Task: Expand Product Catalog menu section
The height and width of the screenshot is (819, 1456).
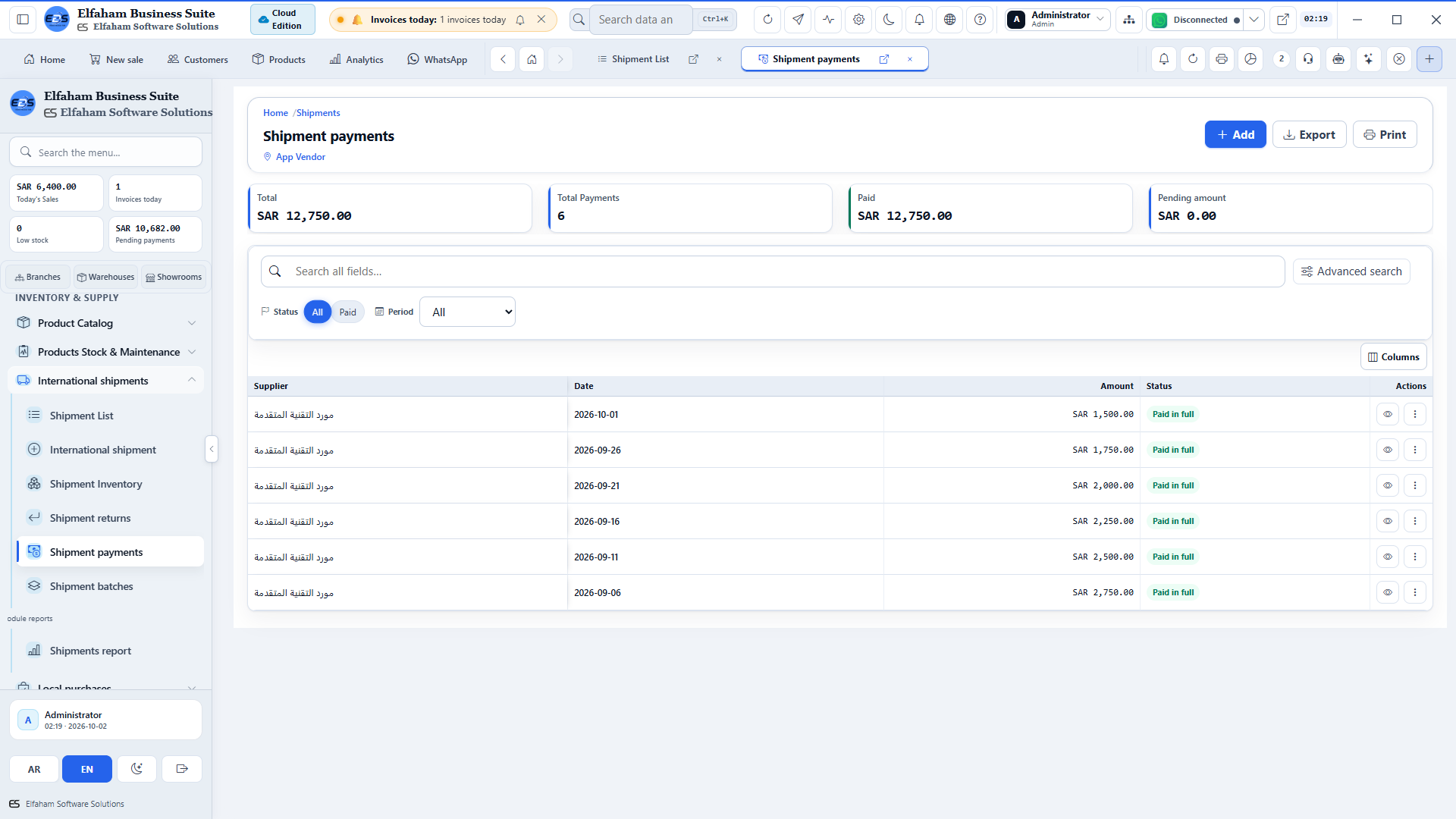Action: pos(106,323)
